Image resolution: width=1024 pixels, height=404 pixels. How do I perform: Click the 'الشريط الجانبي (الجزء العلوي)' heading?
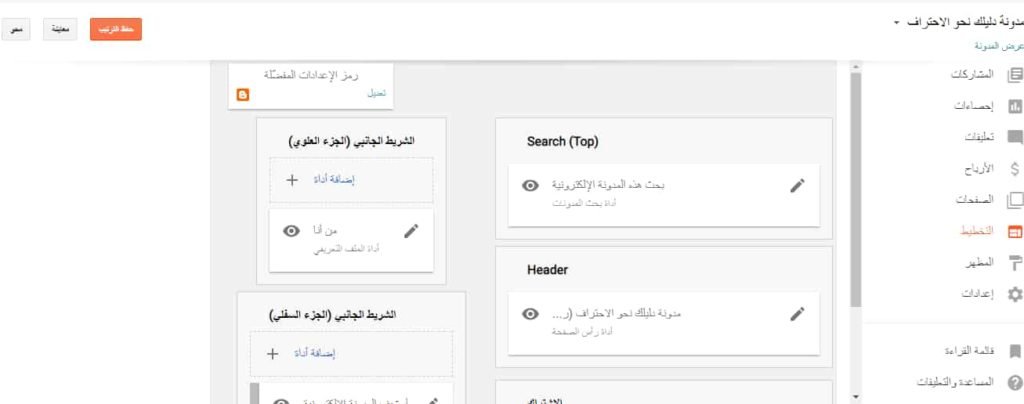351,141
